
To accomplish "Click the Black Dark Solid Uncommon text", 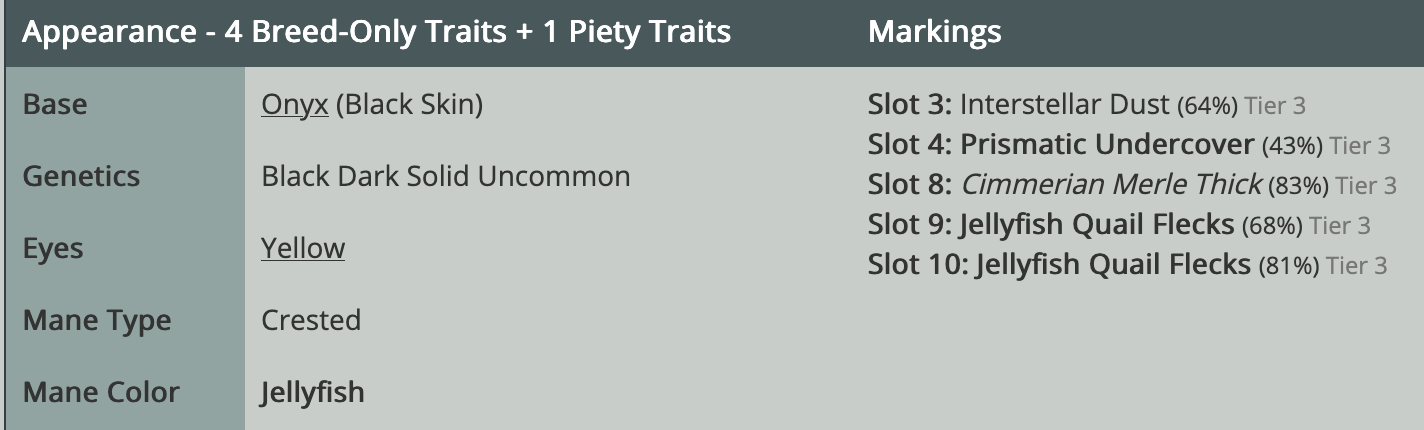I will tap(445, 177).
